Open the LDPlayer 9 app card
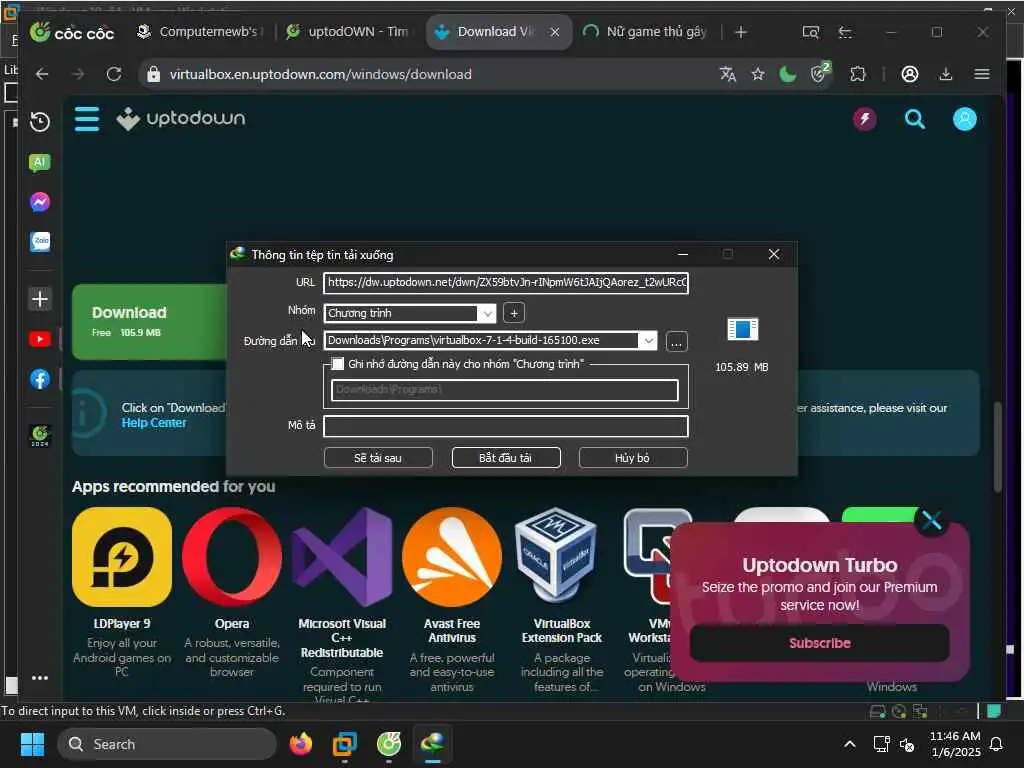Image resolution: width=1024 pixels, height=768 pixels. click(122, 591)
